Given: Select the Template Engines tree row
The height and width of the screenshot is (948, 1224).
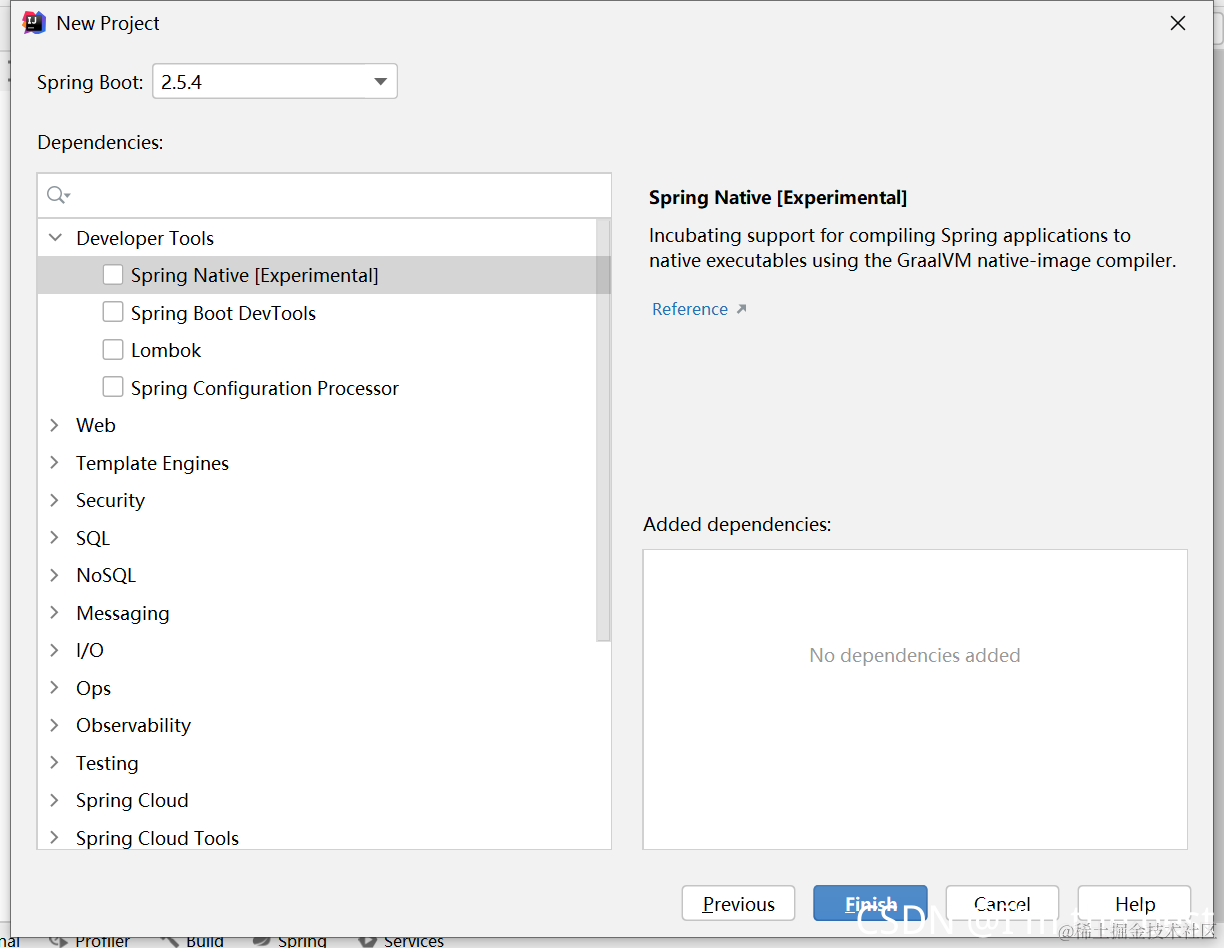Looking at the screenshot, I should (317, 463).
